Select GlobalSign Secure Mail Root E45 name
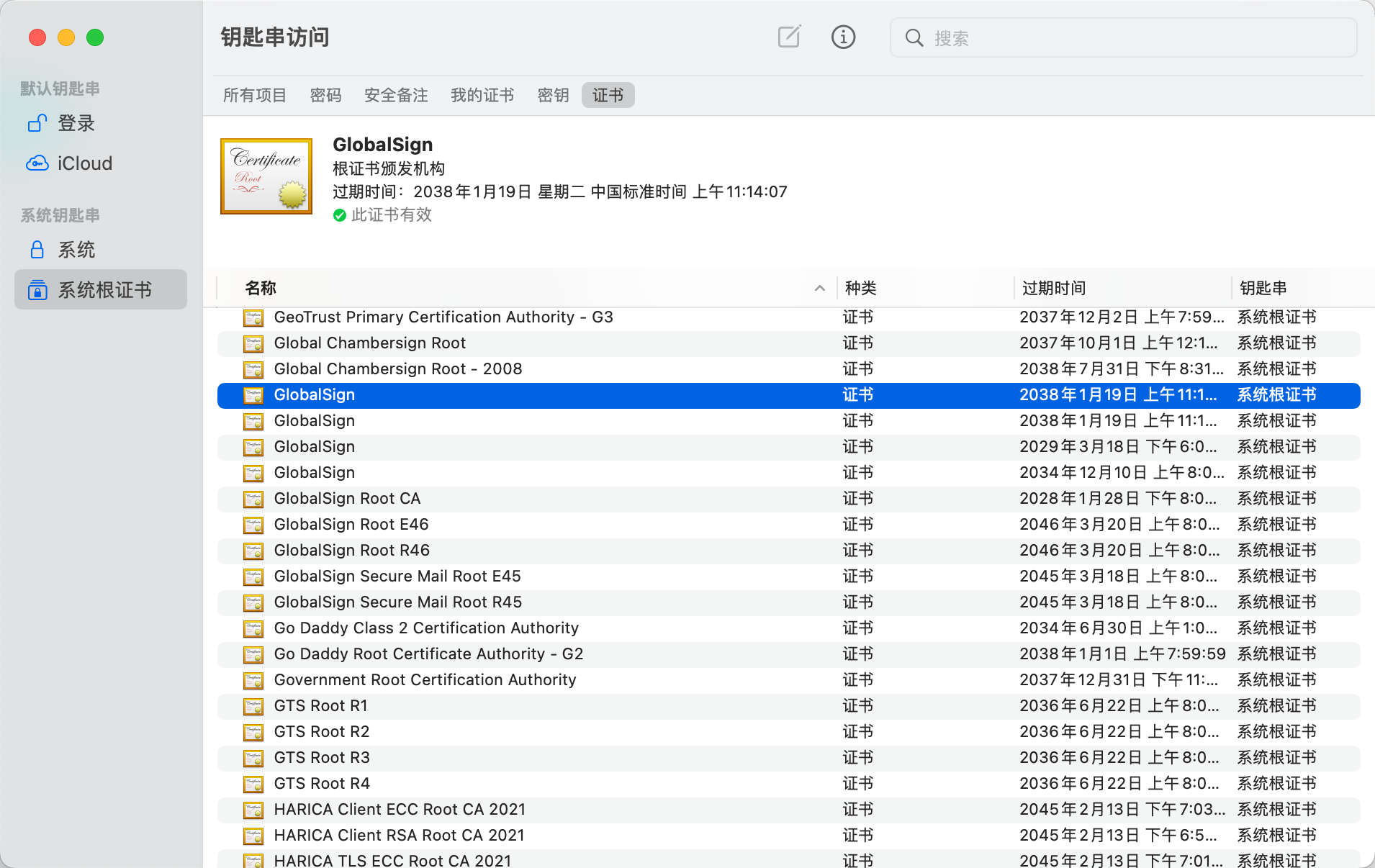The height and width of the screenshot is (868, 1375). pos(397,576)
